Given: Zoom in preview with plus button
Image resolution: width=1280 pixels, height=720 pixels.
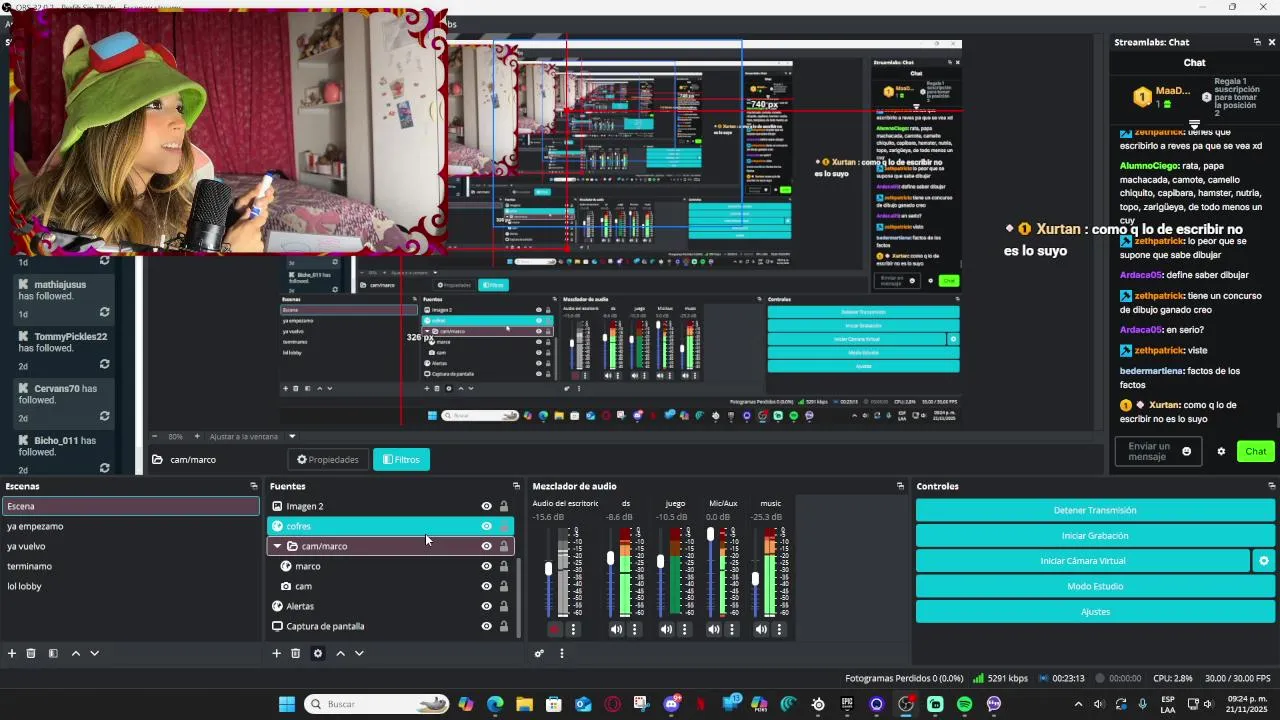Looking at the screenshot, I should tap(197, 436).
